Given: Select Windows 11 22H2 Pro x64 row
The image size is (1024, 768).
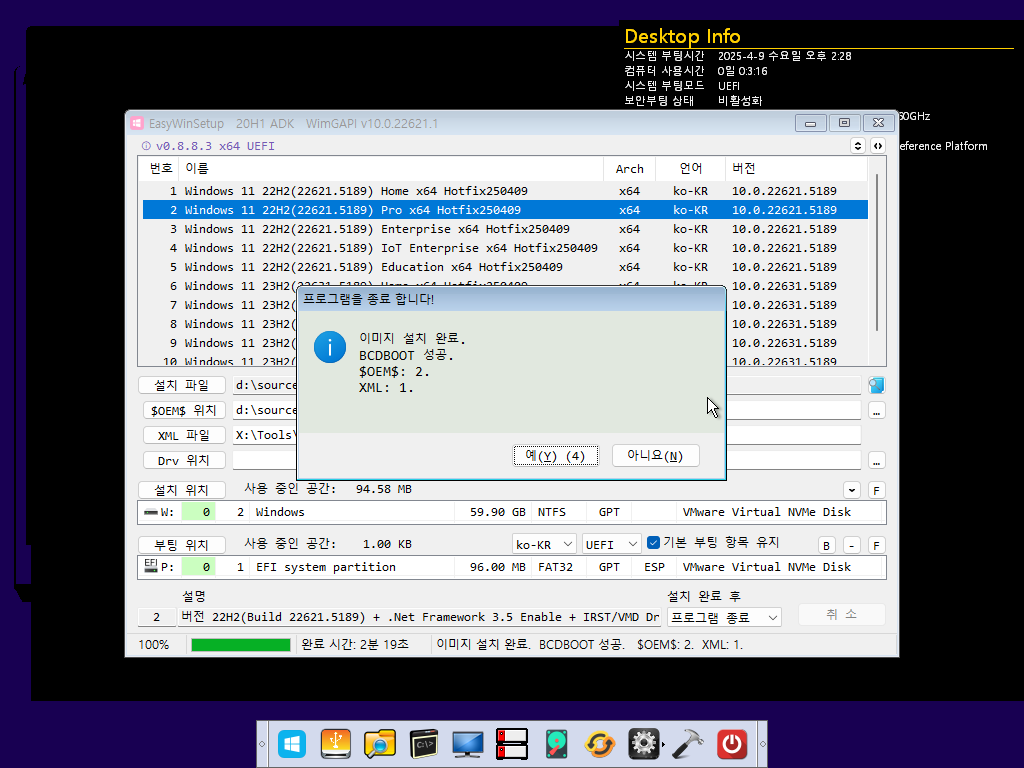Looking at the screenshot, I should coord(505,210).
